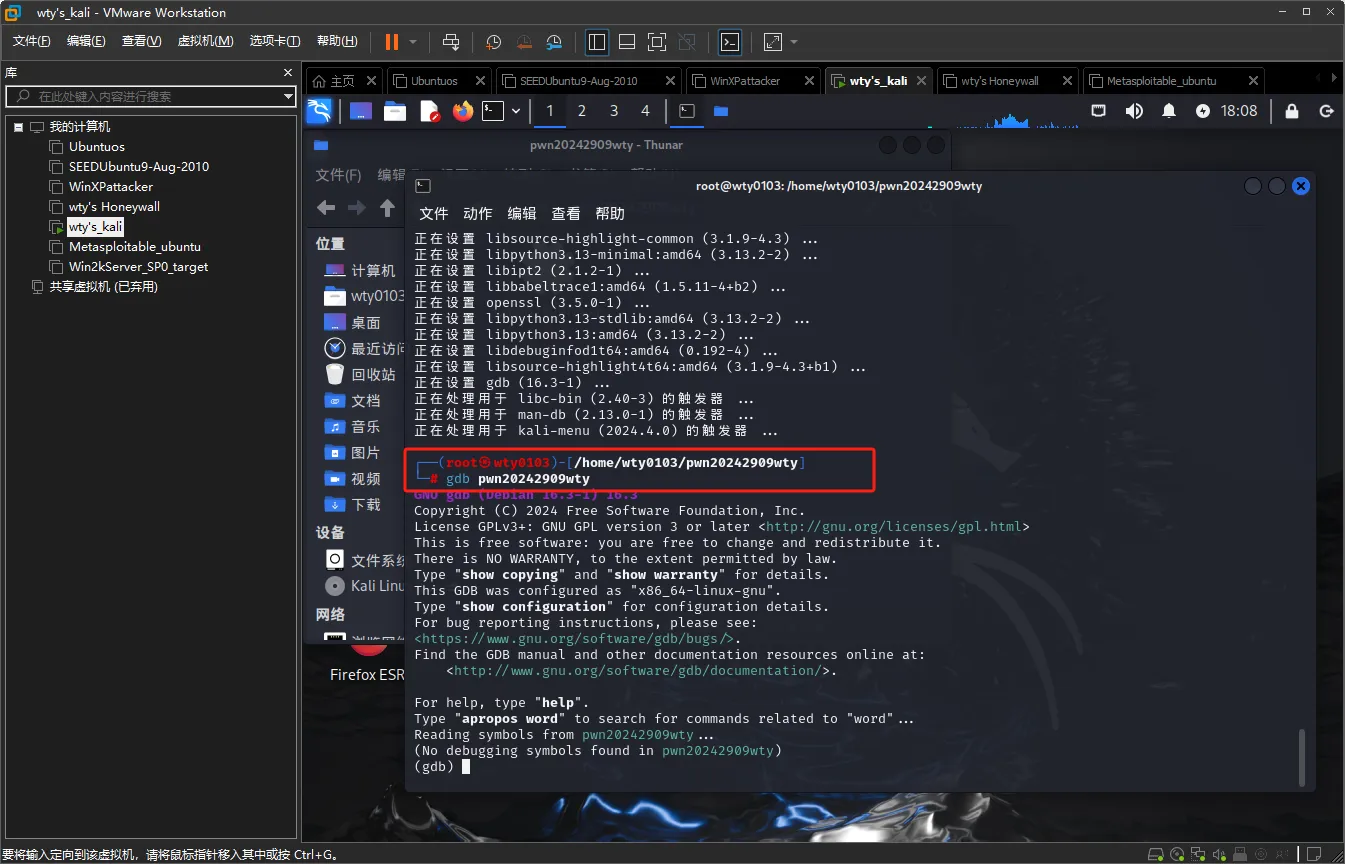The height and width of the screenshot is (864, 1345).
Task: Close the Ubuntuos tab
Action: [478, 81]
